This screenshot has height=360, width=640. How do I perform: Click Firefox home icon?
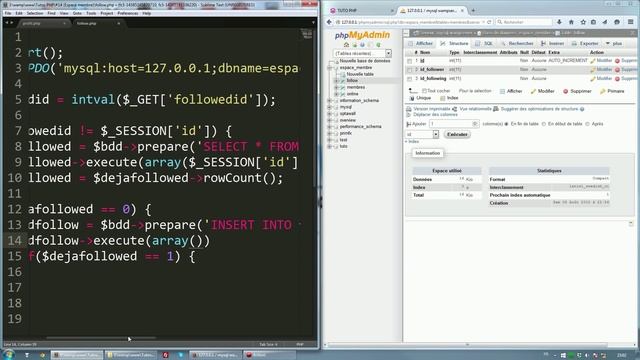click(x=571, y=22)
